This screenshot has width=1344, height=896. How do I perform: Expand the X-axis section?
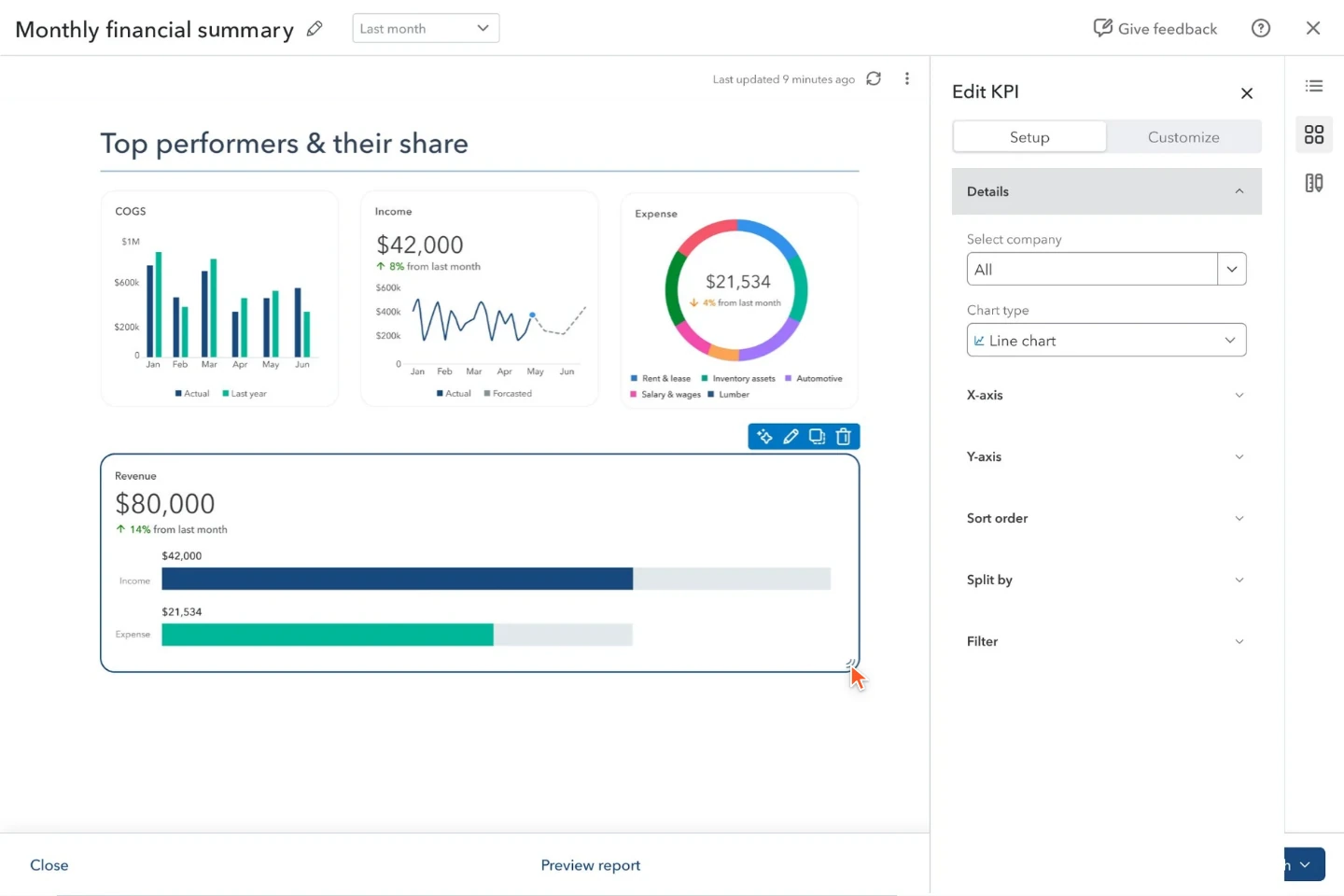coord(1107,395)
